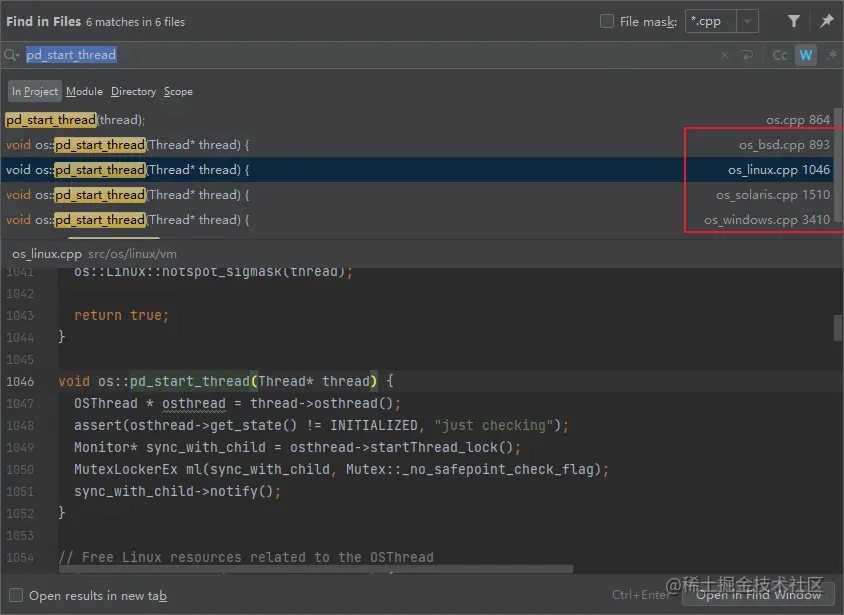Pin the Find in Files window
The height and width of the screenshot is (615, 844).
(x=826, y=21)
